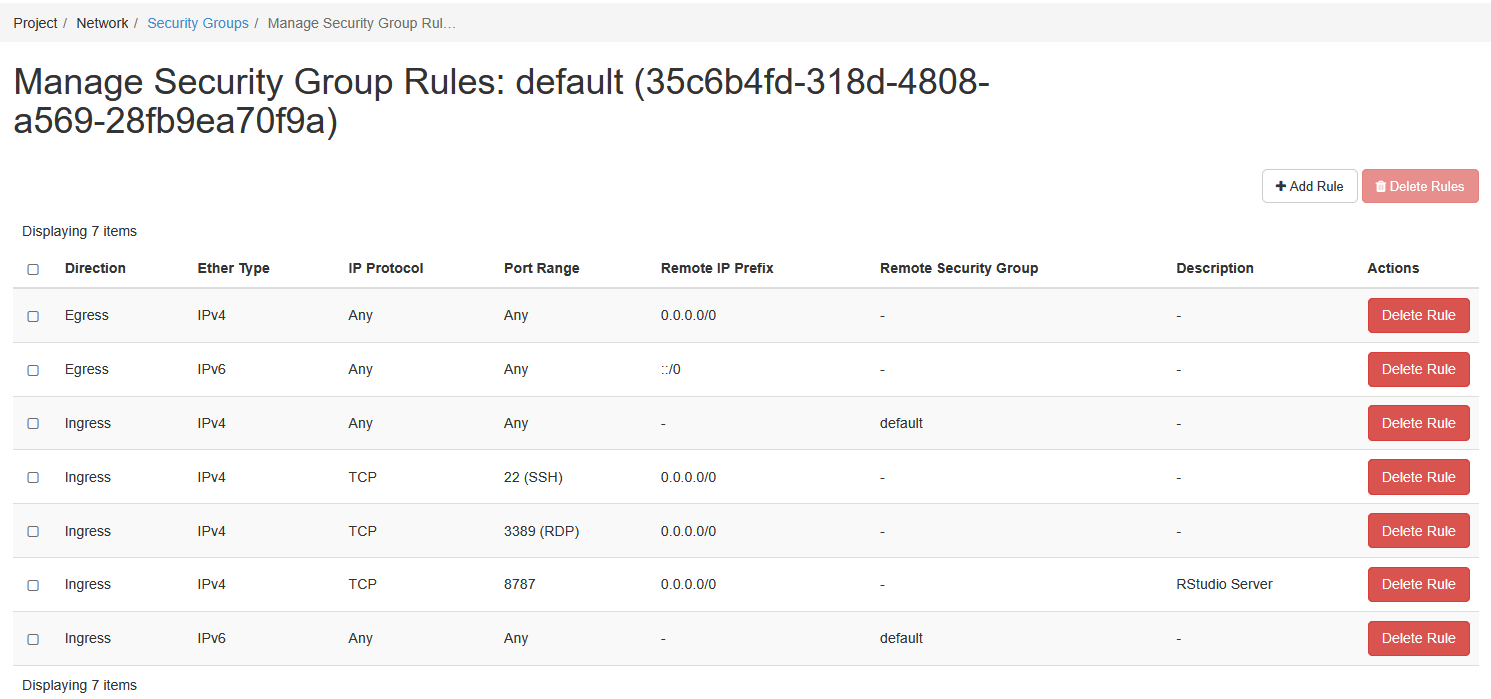
Task: Delete the 3389 (RDP) ingress rule
Action: [1418, 531]
